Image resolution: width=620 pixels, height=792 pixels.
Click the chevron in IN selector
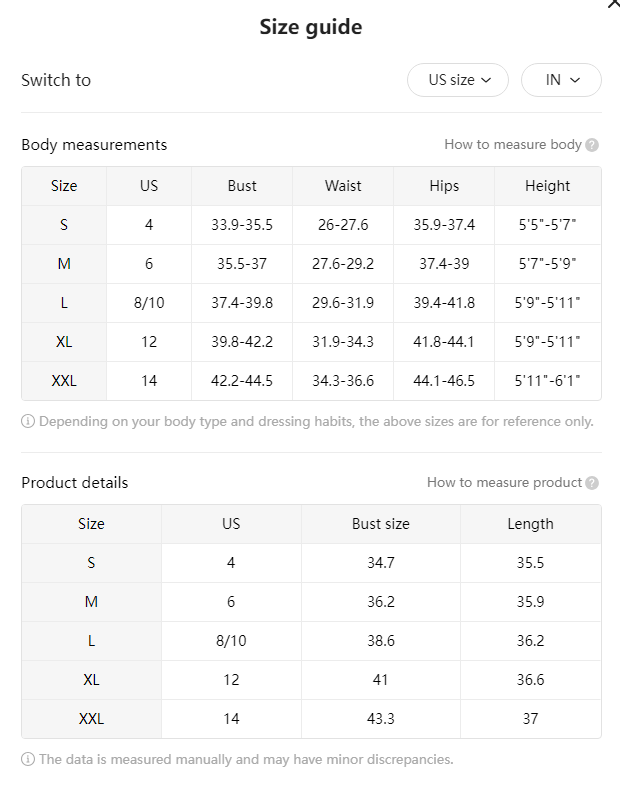[575, 80]
